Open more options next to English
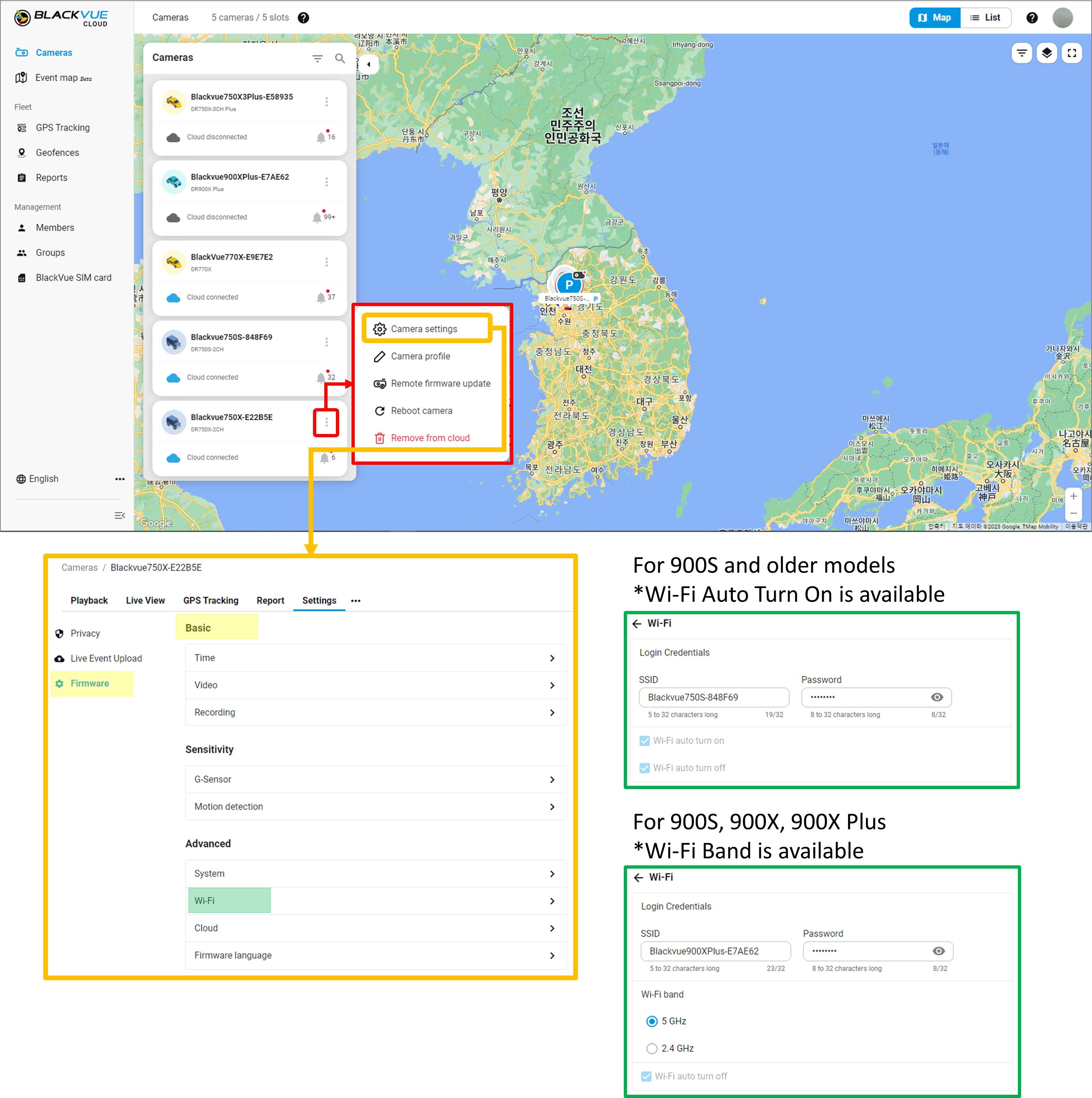The height and width of the screenshot is (1098, 1092). [x=120, y=479]
